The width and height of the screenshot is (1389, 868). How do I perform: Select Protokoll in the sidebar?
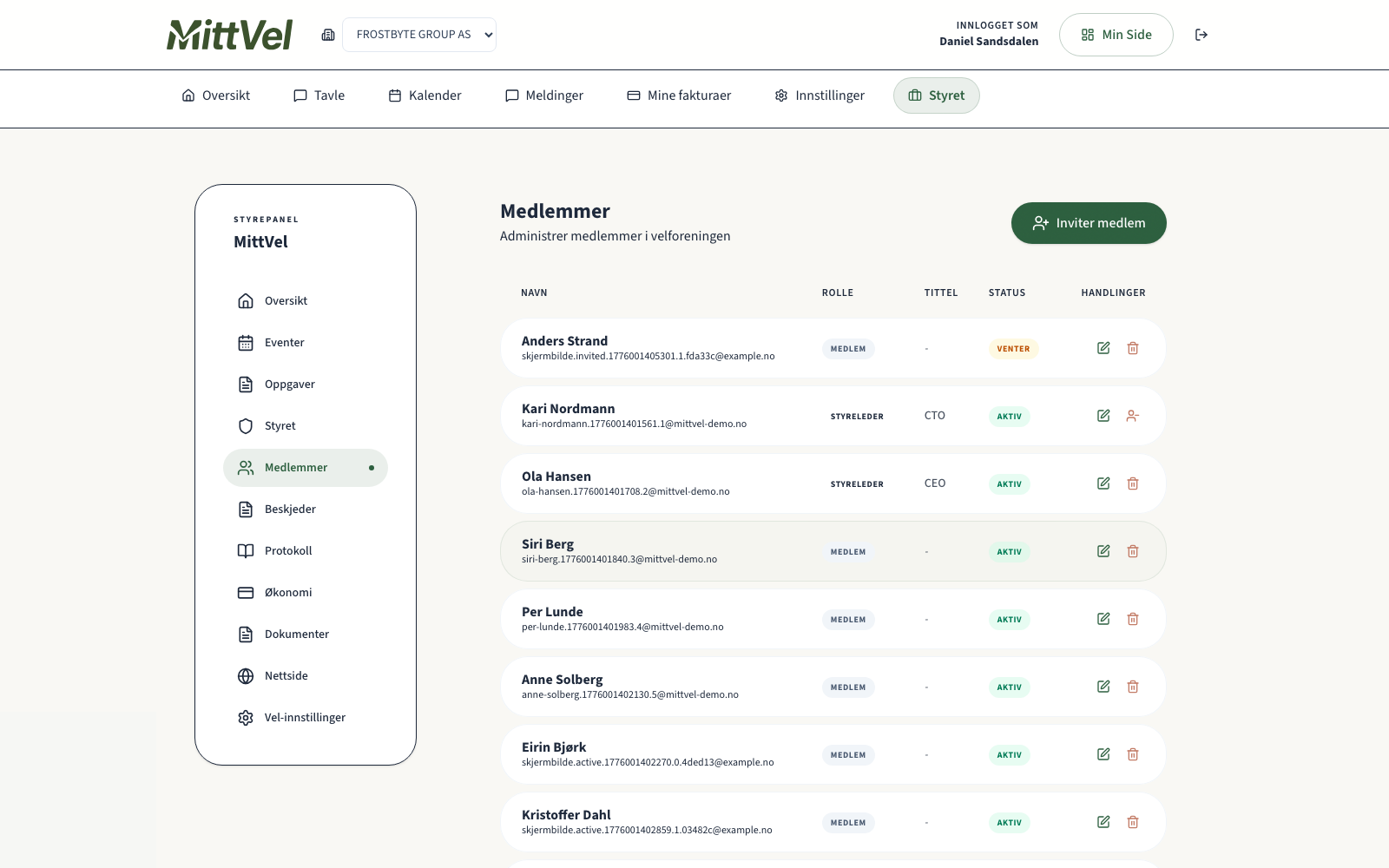point(288,551)
